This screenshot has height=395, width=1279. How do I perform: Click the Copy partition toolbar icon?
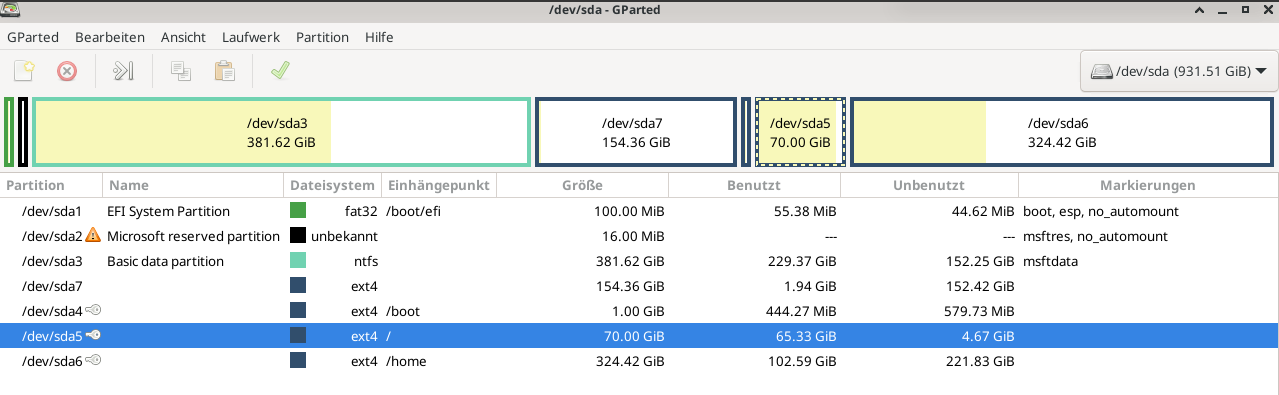181,71
